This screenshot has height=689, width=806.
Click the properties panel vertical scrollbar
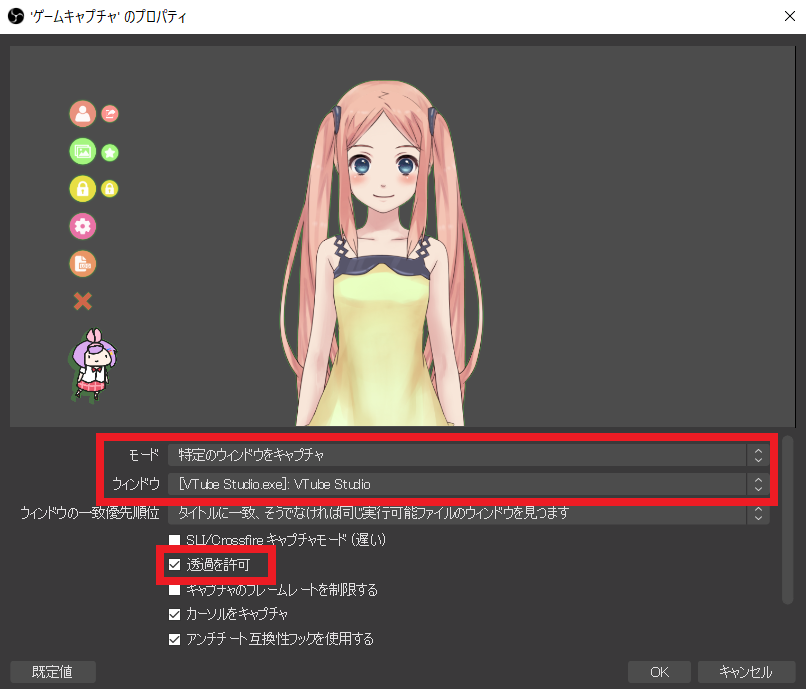787,519
